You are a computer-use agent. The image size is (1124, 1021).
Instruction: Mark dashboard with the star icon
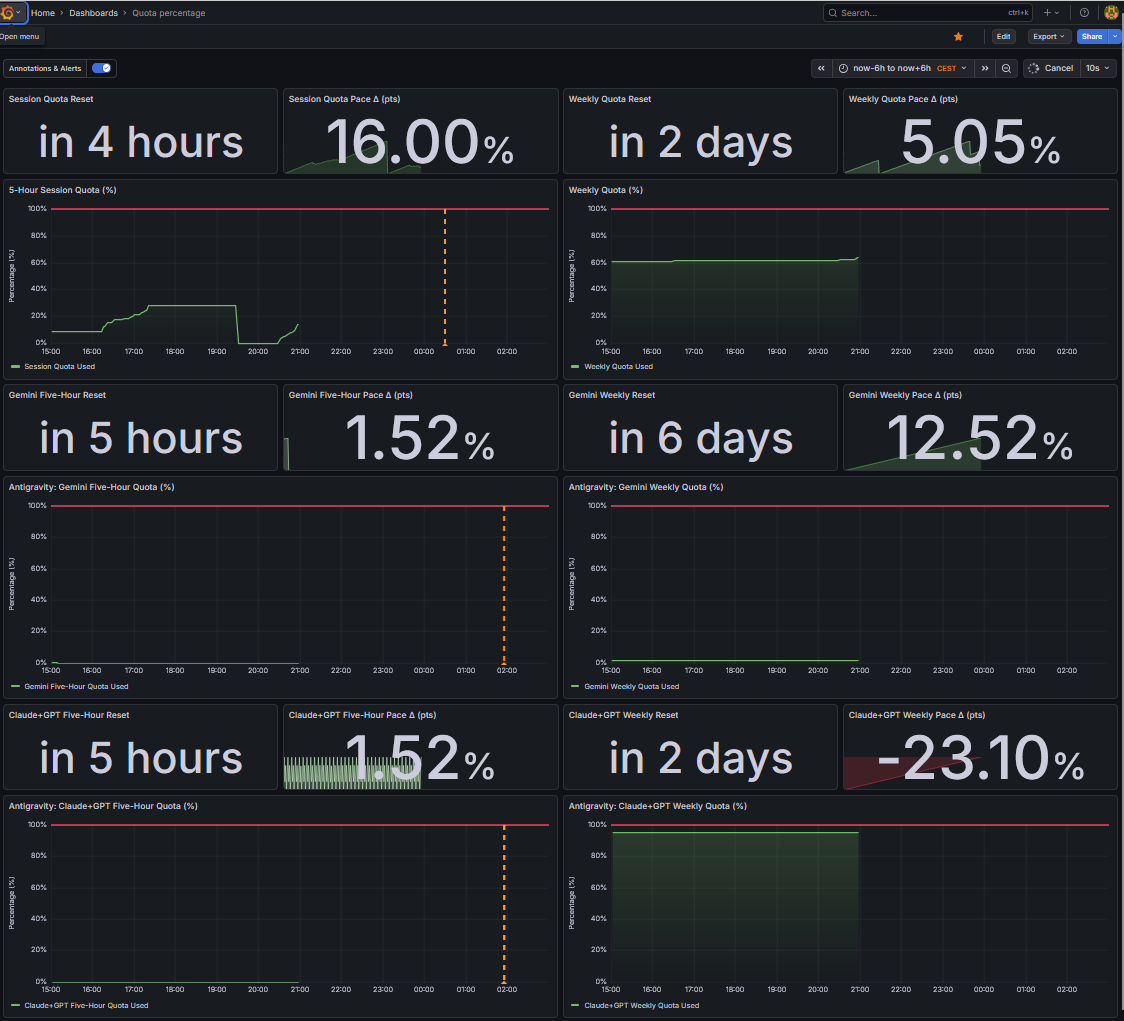click(958, 37)
